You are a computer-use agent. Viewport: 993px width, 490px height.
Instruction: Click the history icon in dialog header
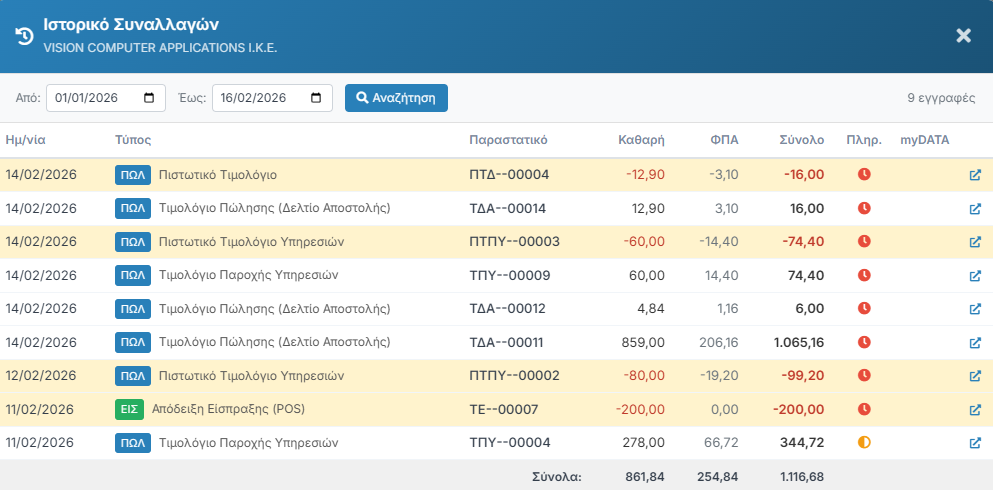coord(25,36)
